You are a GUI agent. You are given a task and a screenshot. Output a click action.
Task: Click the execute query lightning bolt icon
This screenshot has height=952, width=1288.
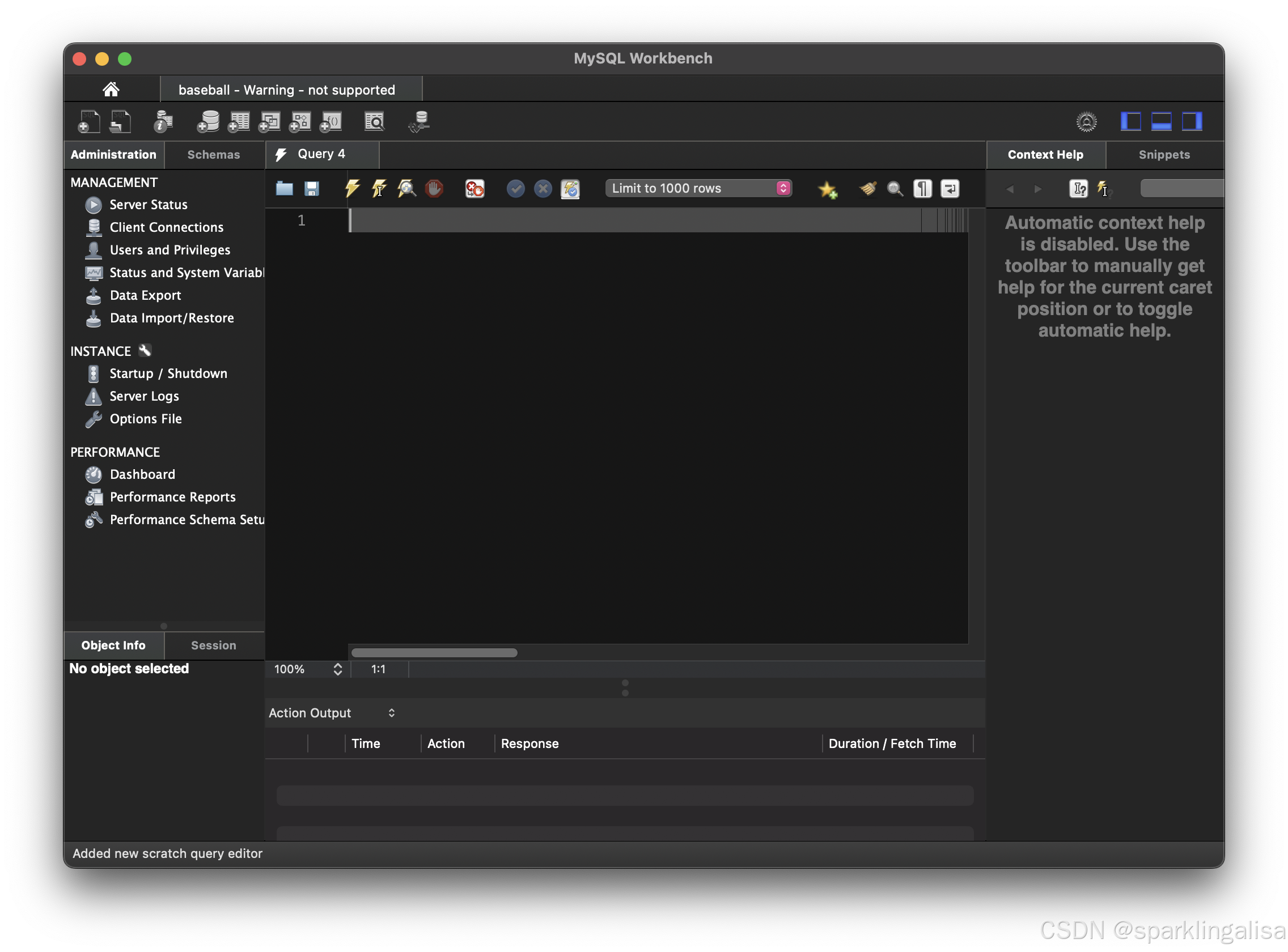tap(351, 189)
